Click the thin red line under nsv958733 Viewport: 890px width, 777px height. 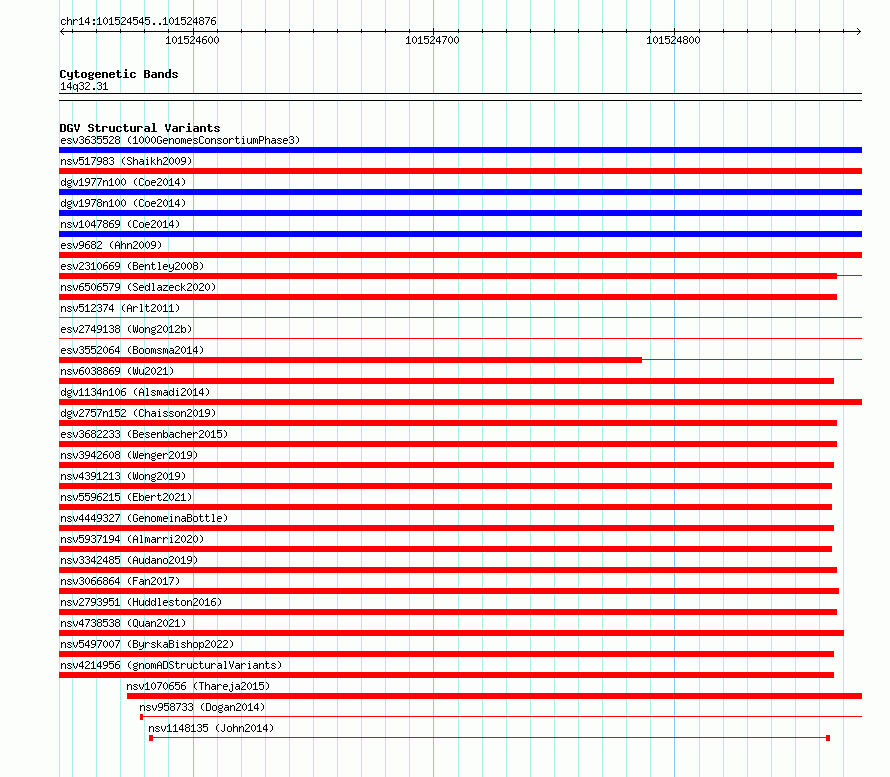tap(501, 717)
